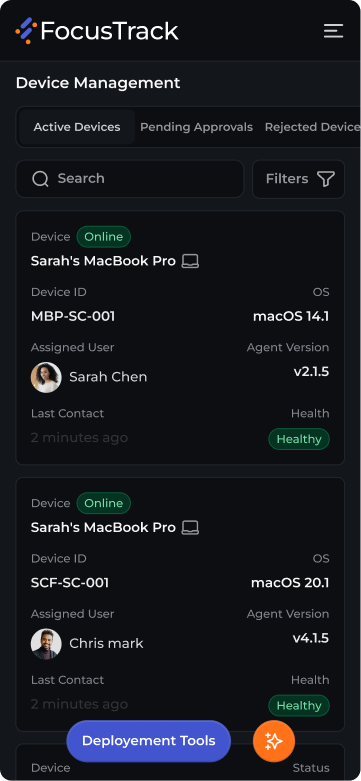Focus the Search input field
Image resolution: width=361 pixels, height=781 pixels.
[130, 179]
